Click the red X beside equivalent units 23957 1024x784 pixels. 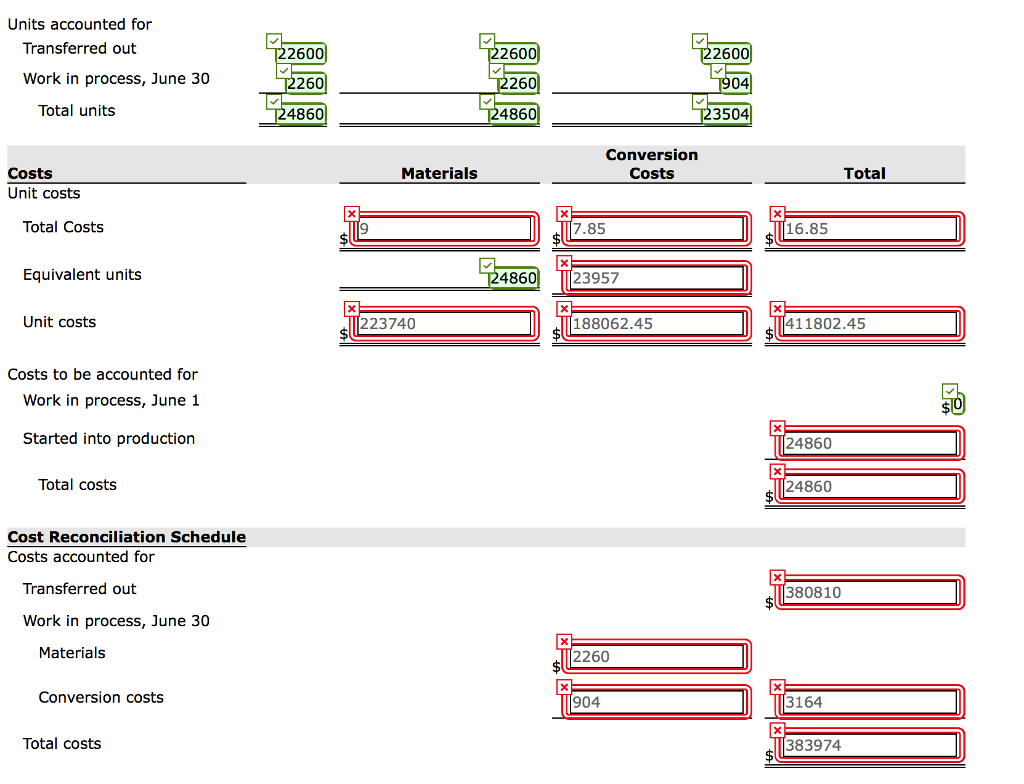click(x=564, y=263)
